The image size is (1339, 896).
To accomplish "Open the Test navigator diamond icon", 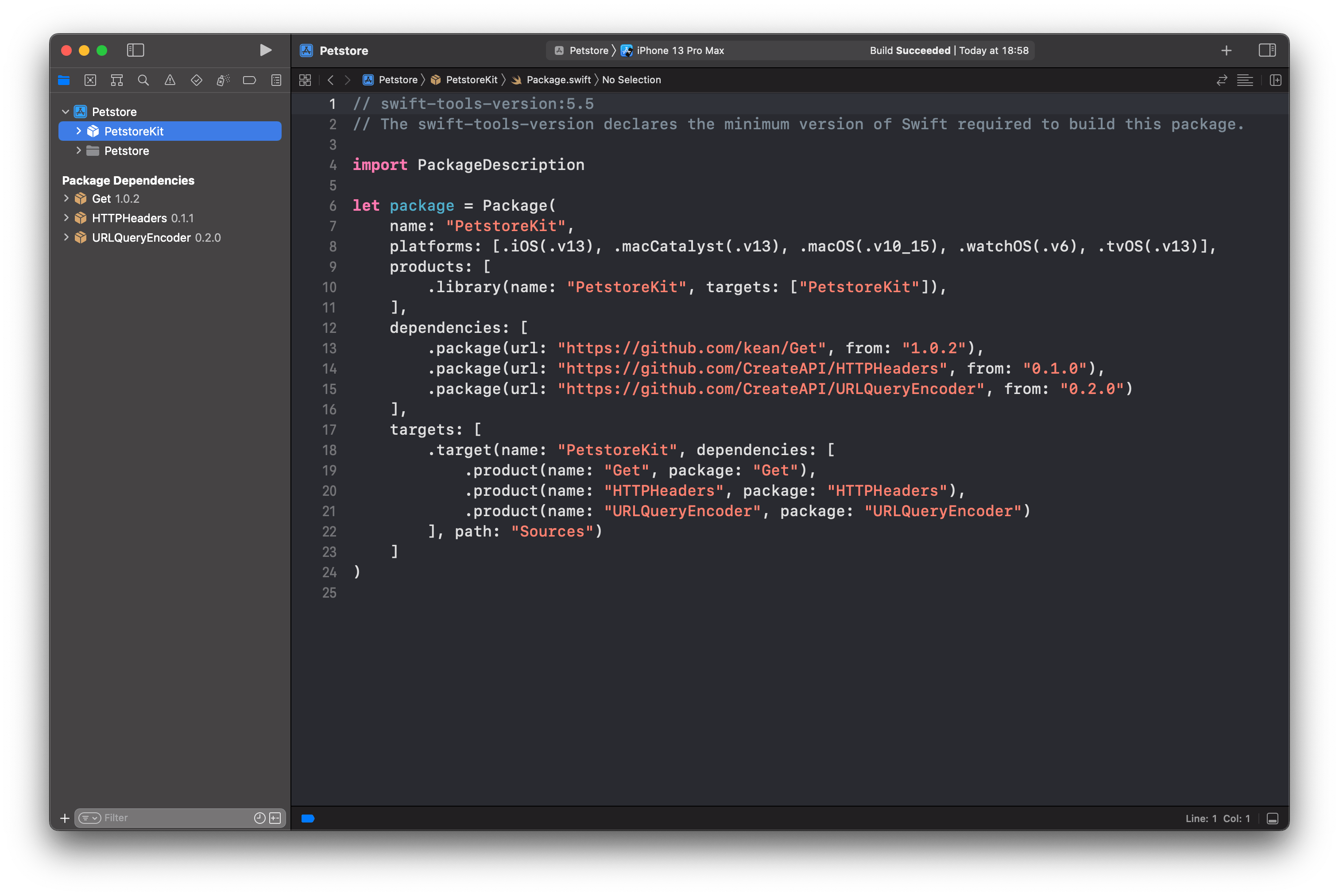I will pyautogui.click(x=196, y=80).
